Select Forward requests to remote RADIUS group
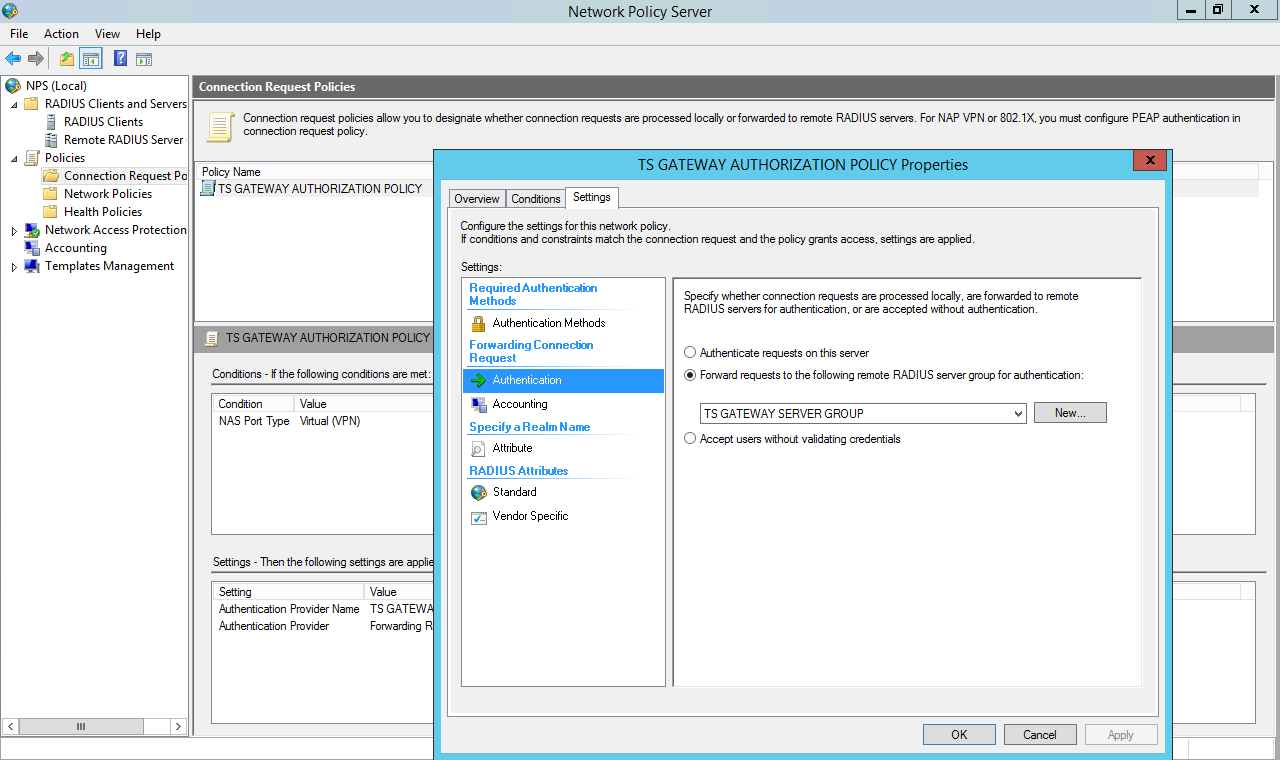The image size is (1280, 760). pyautogui.click(x=690, y=375)
